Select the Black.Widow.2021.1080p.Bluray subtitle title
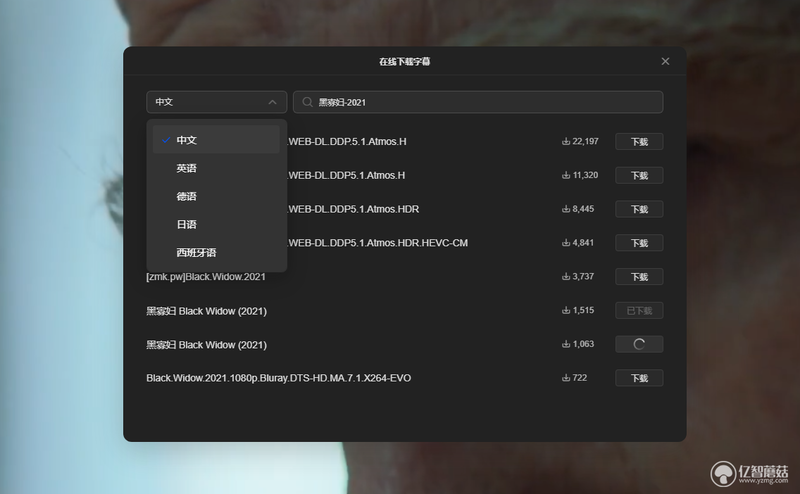 click(x=279, y=378)
